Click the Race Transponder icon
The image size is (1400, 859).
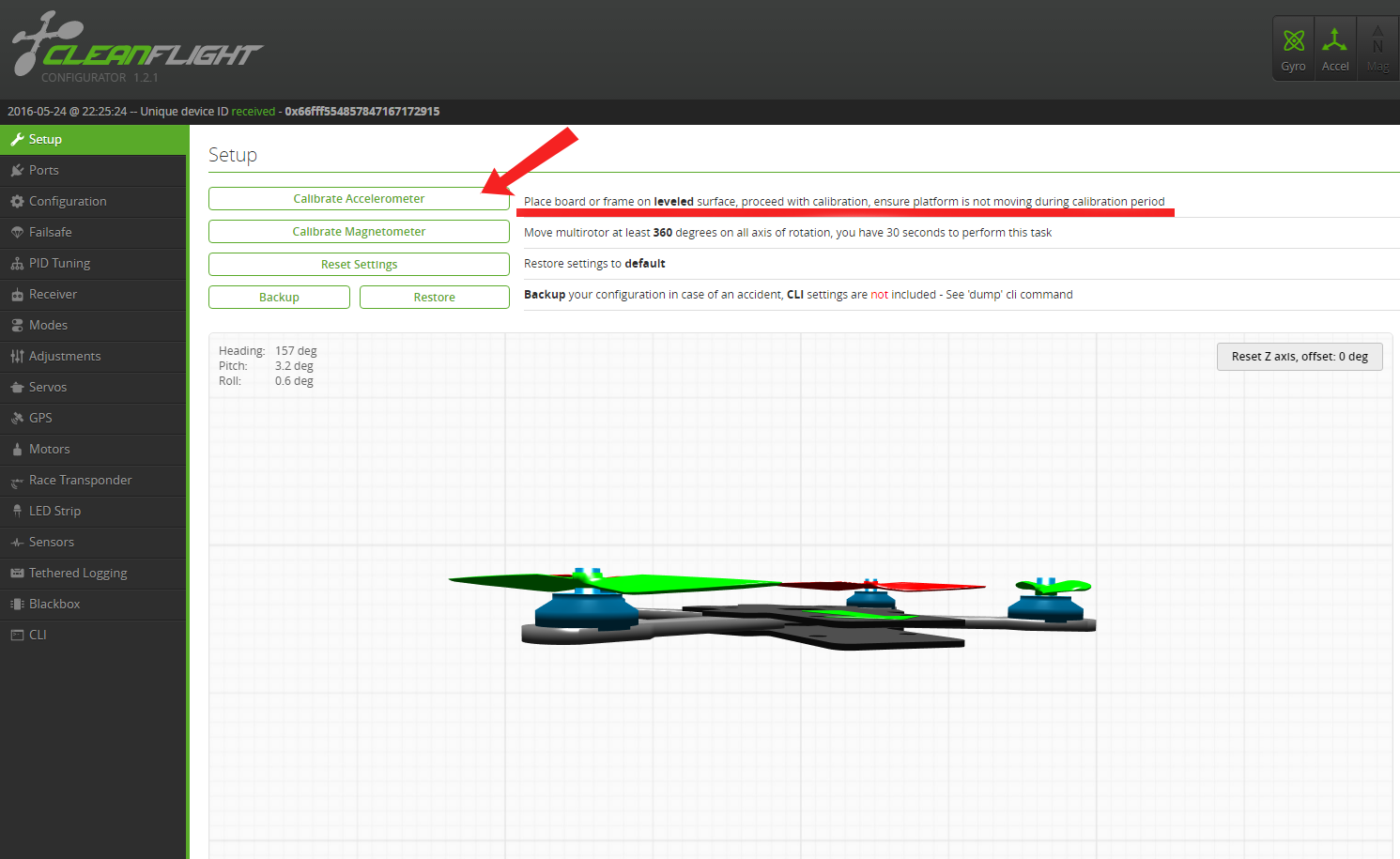coord(17,482)
